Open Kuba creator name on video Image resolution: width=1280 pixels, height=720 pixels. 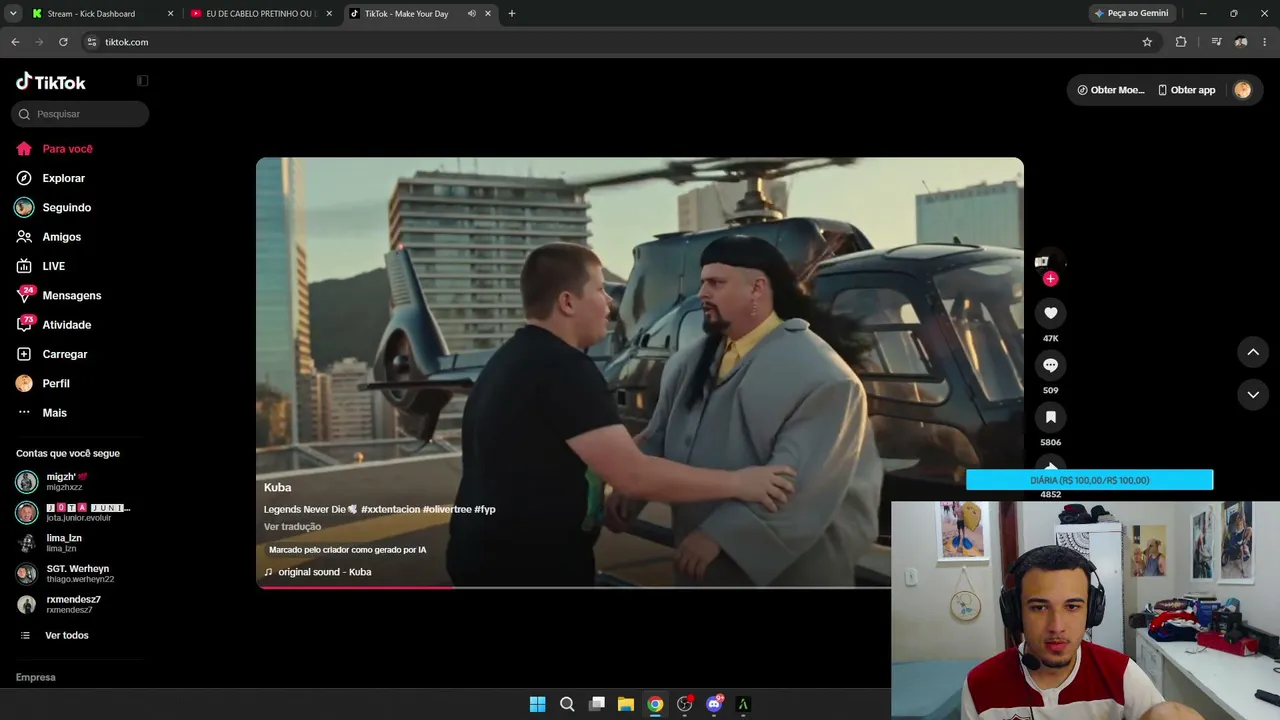click(278, 488)
